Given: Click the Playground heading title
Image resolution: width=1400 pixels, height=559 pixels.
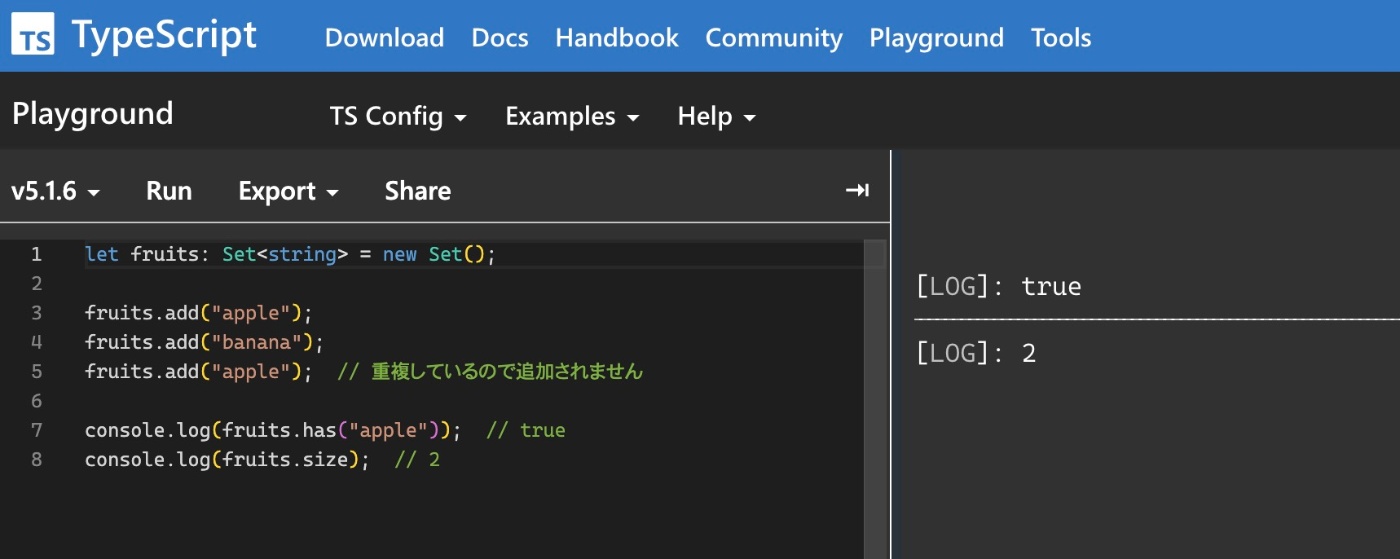Looking at the screenshot, I should [92, 114].
